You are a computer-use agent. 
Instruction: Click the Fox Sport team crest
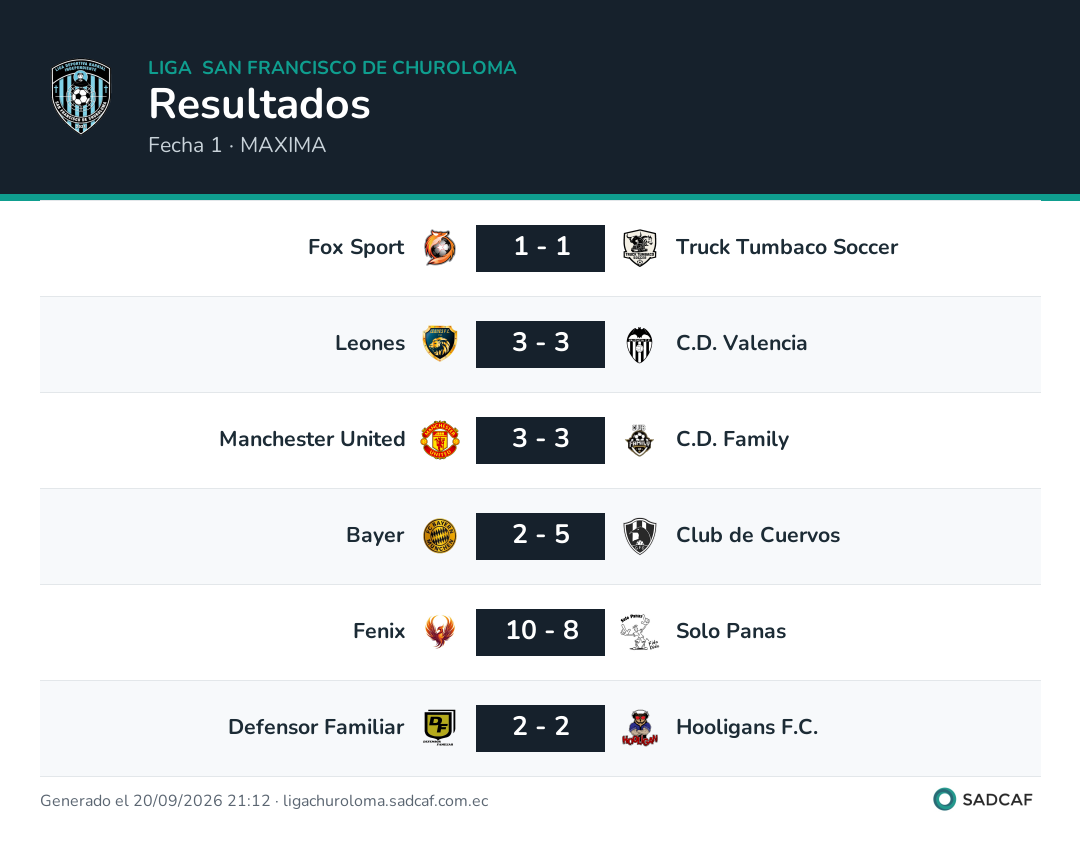[x=439, y=248]
